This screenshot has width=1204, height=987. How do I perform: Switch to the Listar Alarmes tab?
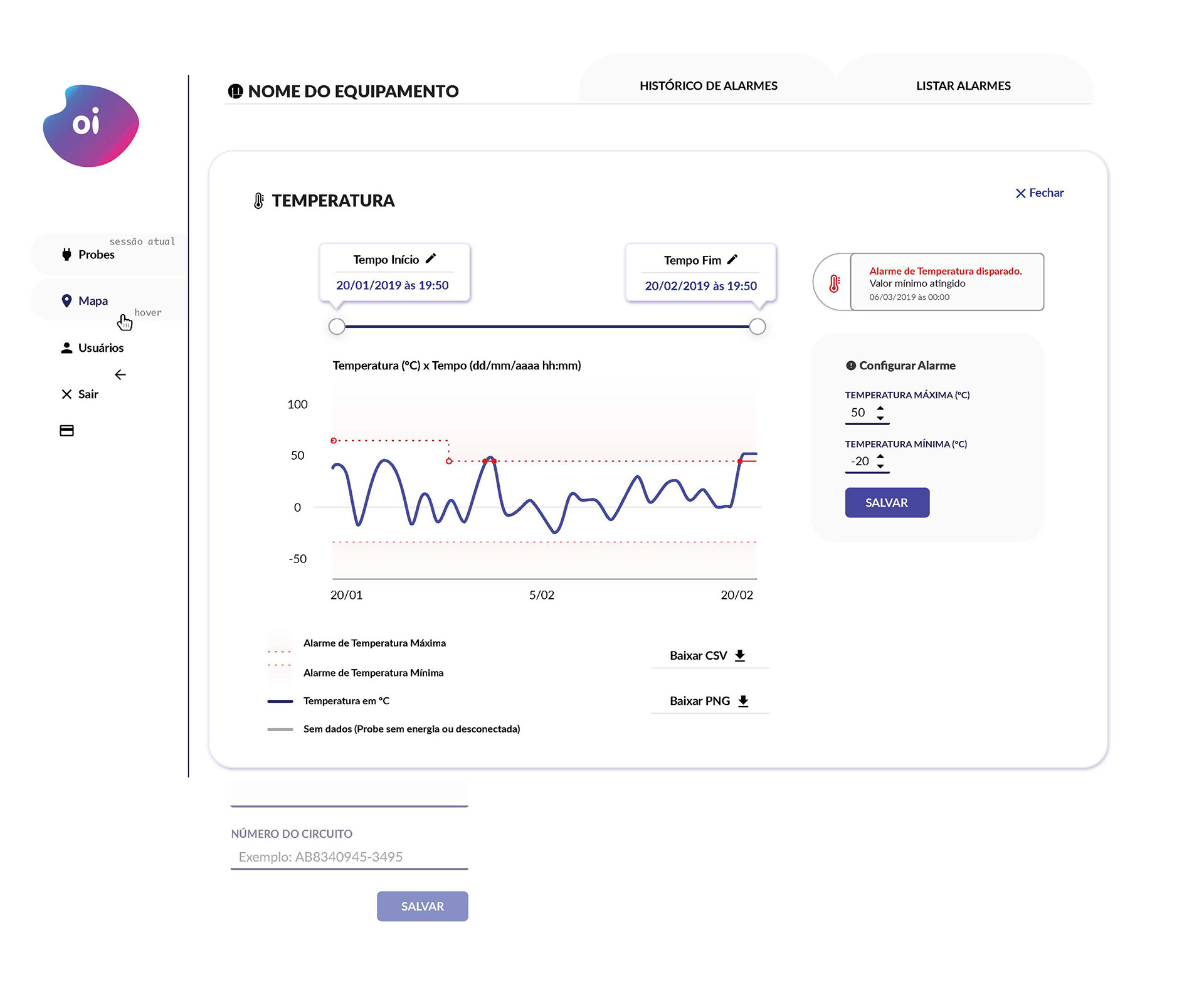[x=963, y=86]
